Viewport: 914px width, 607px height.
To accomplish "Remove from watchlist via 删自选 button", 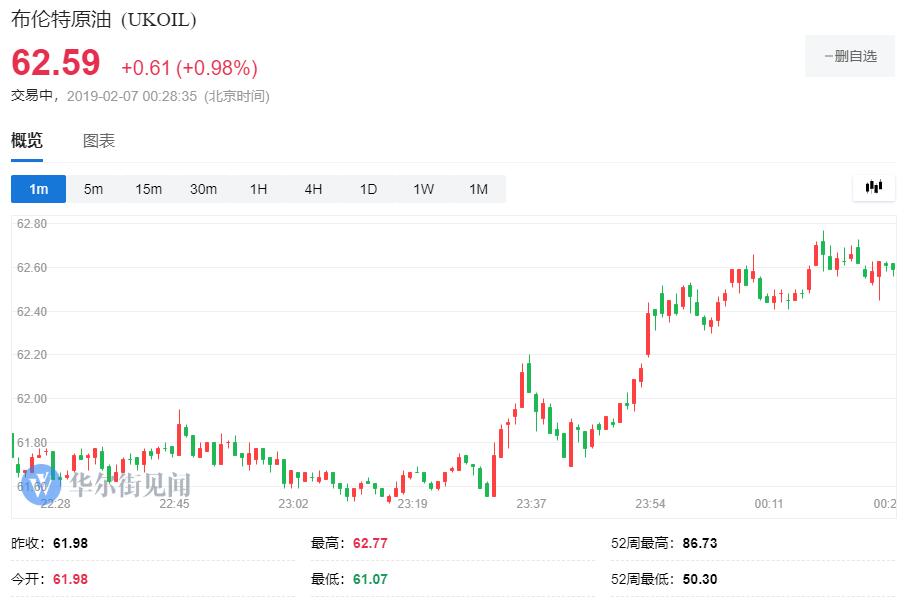I will point(850,56).
